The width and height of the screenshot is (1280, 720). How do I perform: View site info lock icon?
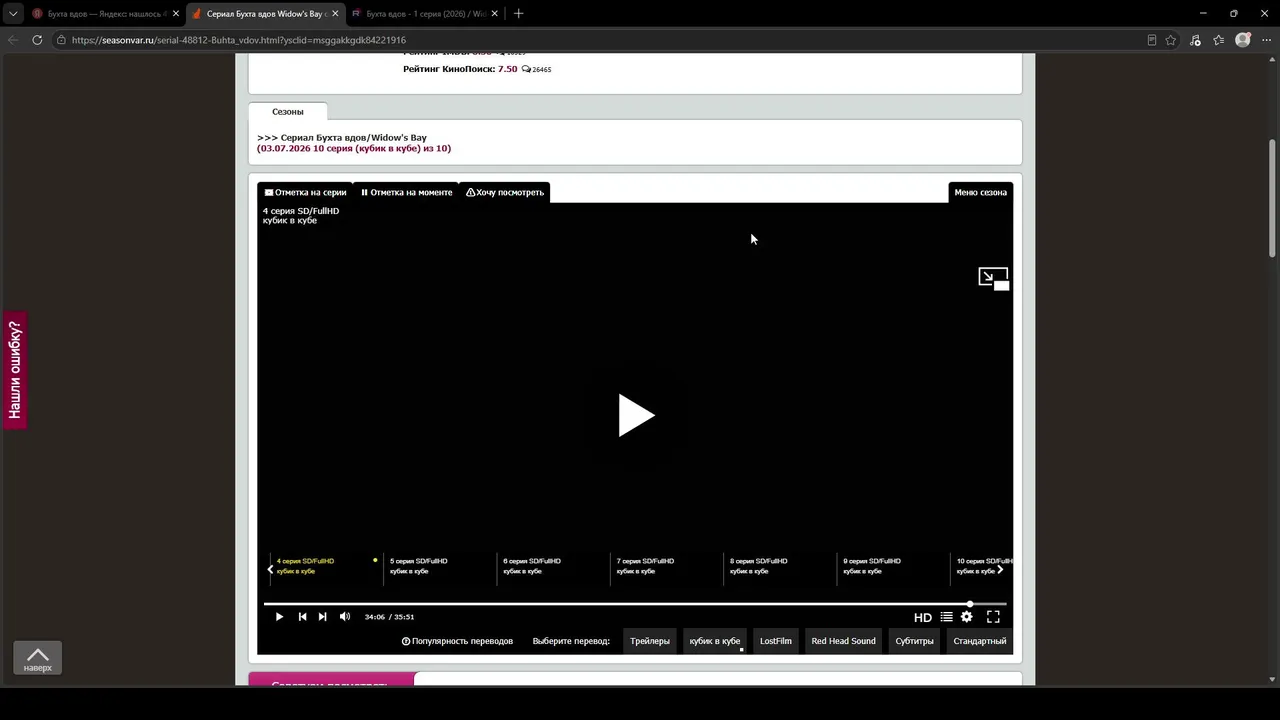(x=61, y=40)
